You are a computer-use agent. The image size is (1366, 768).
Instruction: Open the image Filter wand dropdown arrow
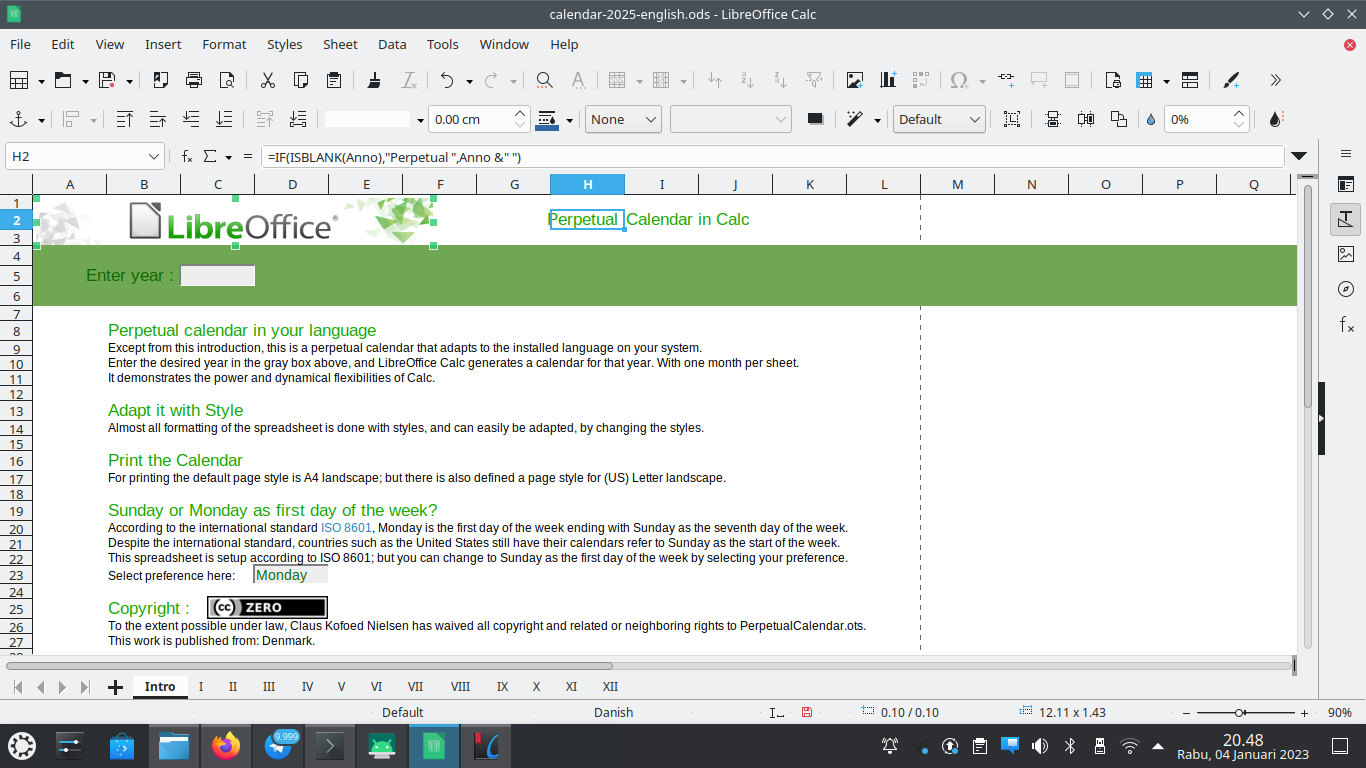pyautogui.click(x=877, y=120)
